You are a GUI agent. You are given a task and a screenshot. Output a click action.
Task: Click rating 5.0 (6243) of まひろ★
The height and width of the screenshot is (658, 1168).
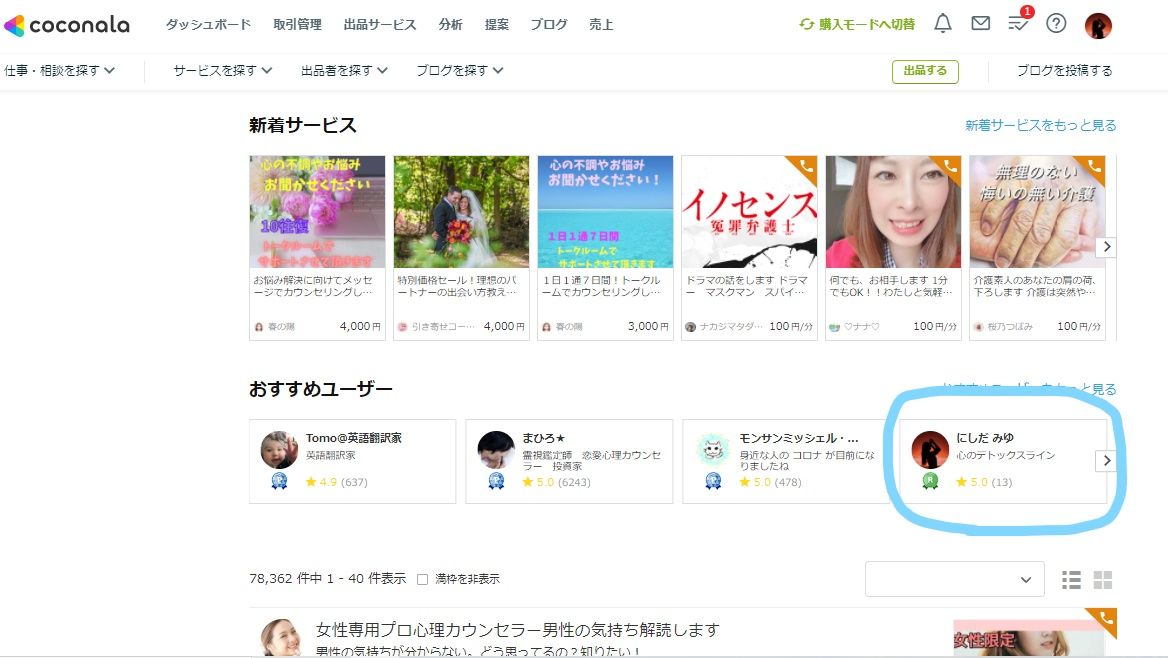[556, 482]
